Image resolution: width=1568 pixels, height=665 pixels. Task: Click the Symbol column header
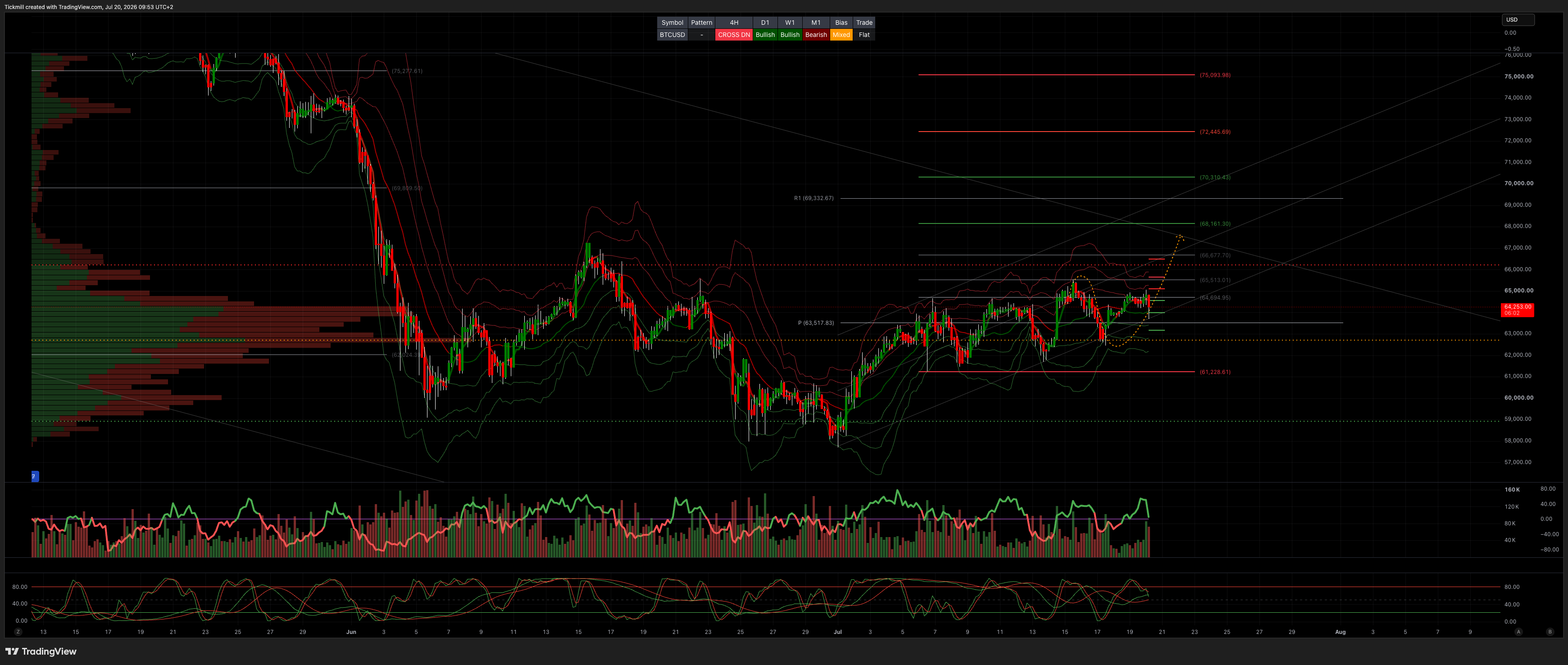672,23
